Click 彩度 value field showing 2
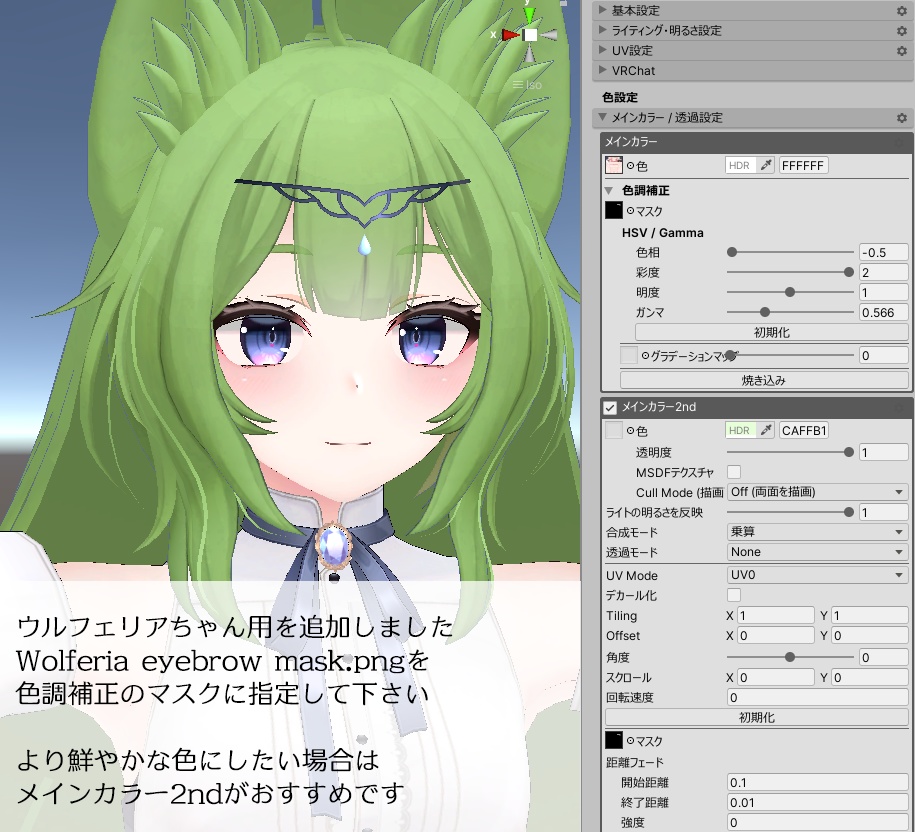This screenshot has width=915, height=832. 883,272
